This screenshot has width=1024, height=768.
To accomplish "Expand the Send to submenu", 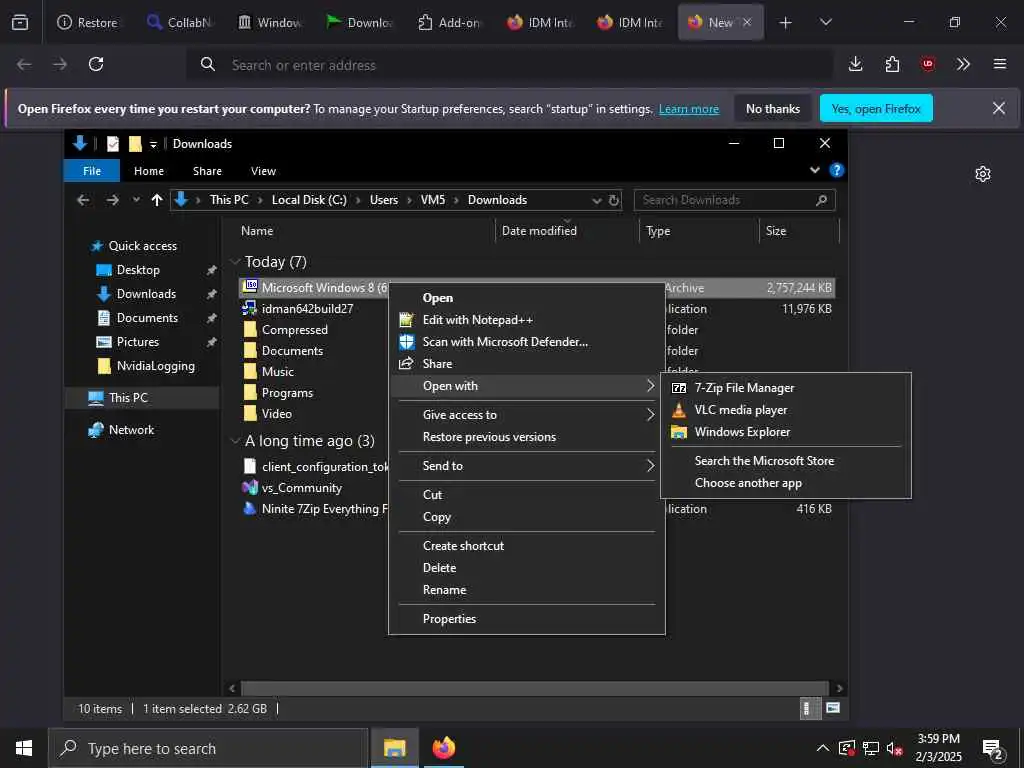I will (x=650, y=466).
